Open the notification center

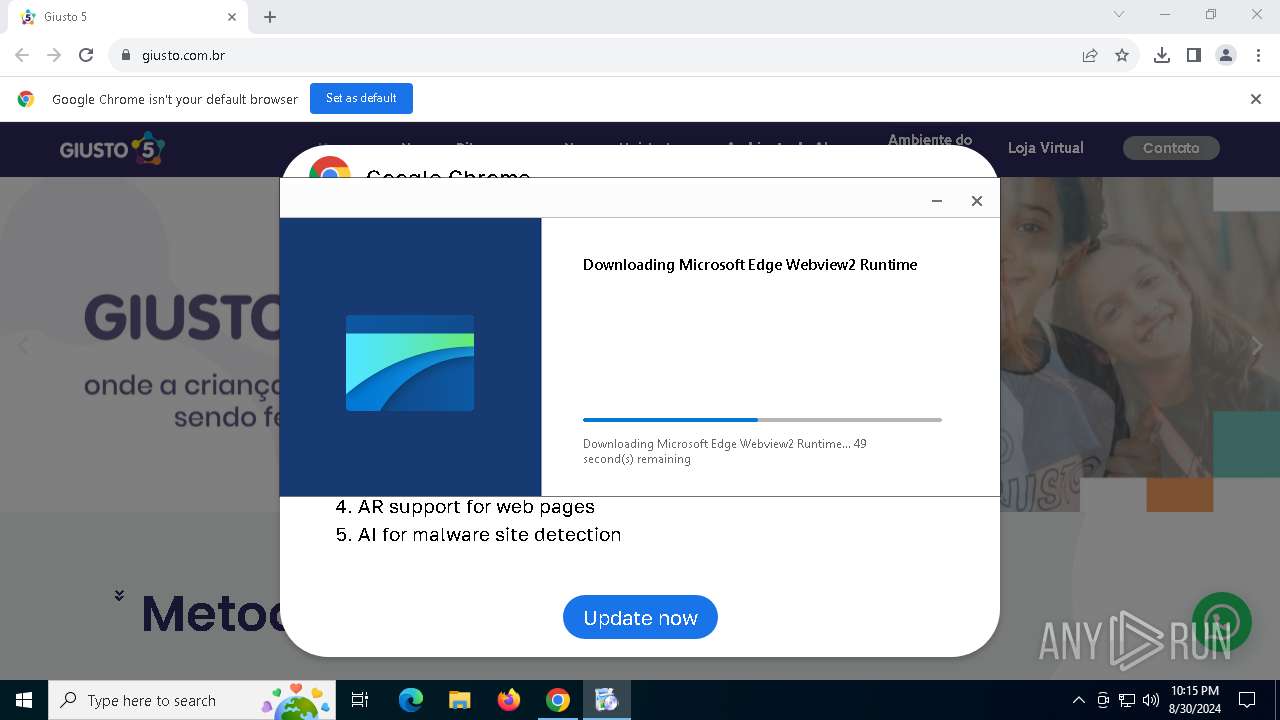point(1247,700)
